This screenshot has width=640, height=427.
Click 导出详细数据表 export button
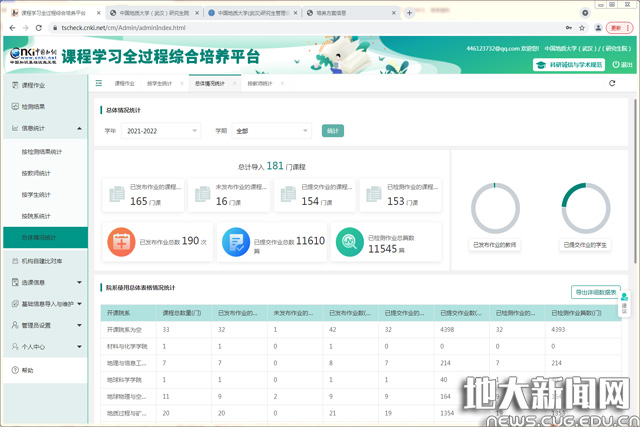pyautogui.click(x=596, y=292)
